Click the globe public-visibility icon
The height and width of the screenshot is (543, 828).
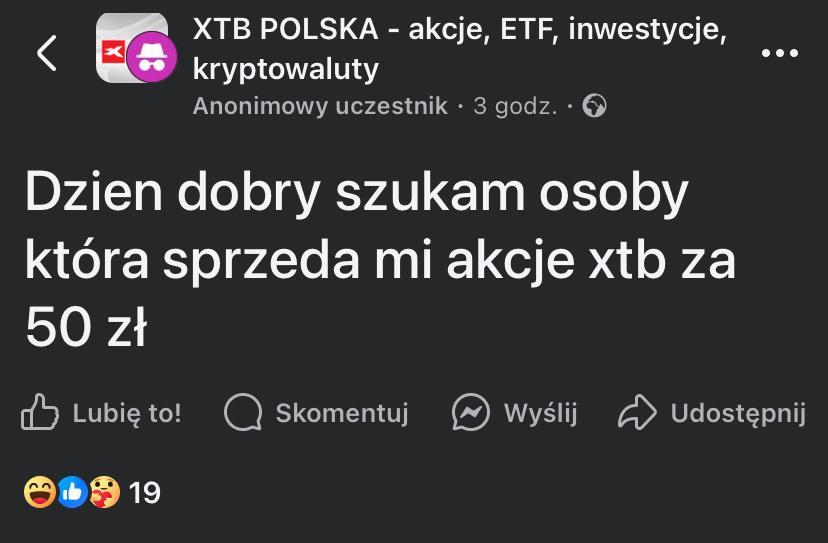point(594,105)
